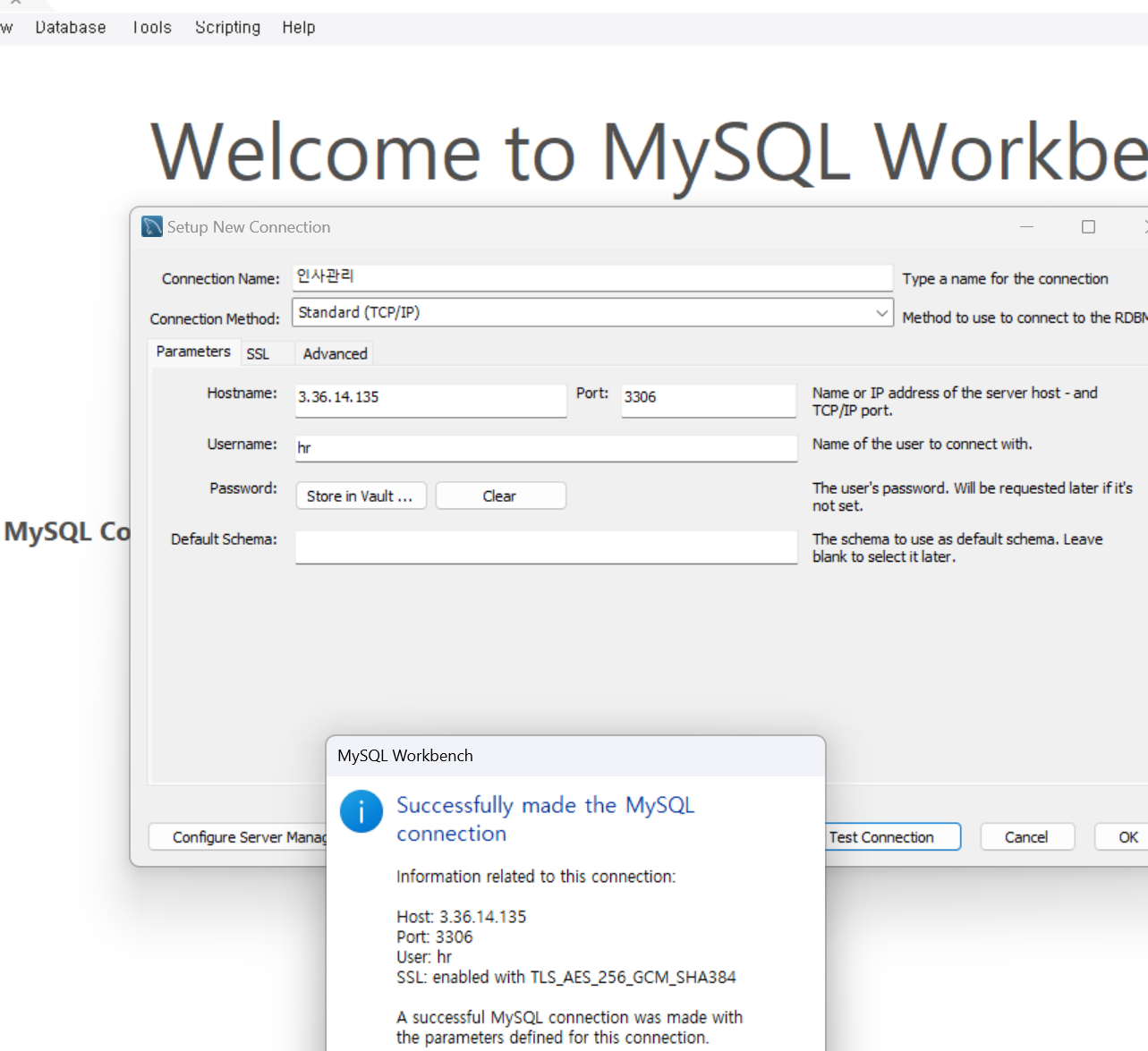Switch to the Parameters tab
This screenshot has width=1148, height=1051.
click(193, 352)
